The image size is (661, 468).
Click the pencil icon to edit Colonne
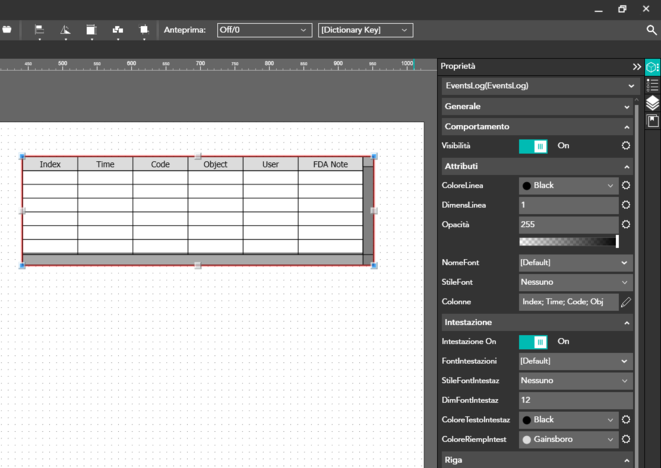[626, 301]
